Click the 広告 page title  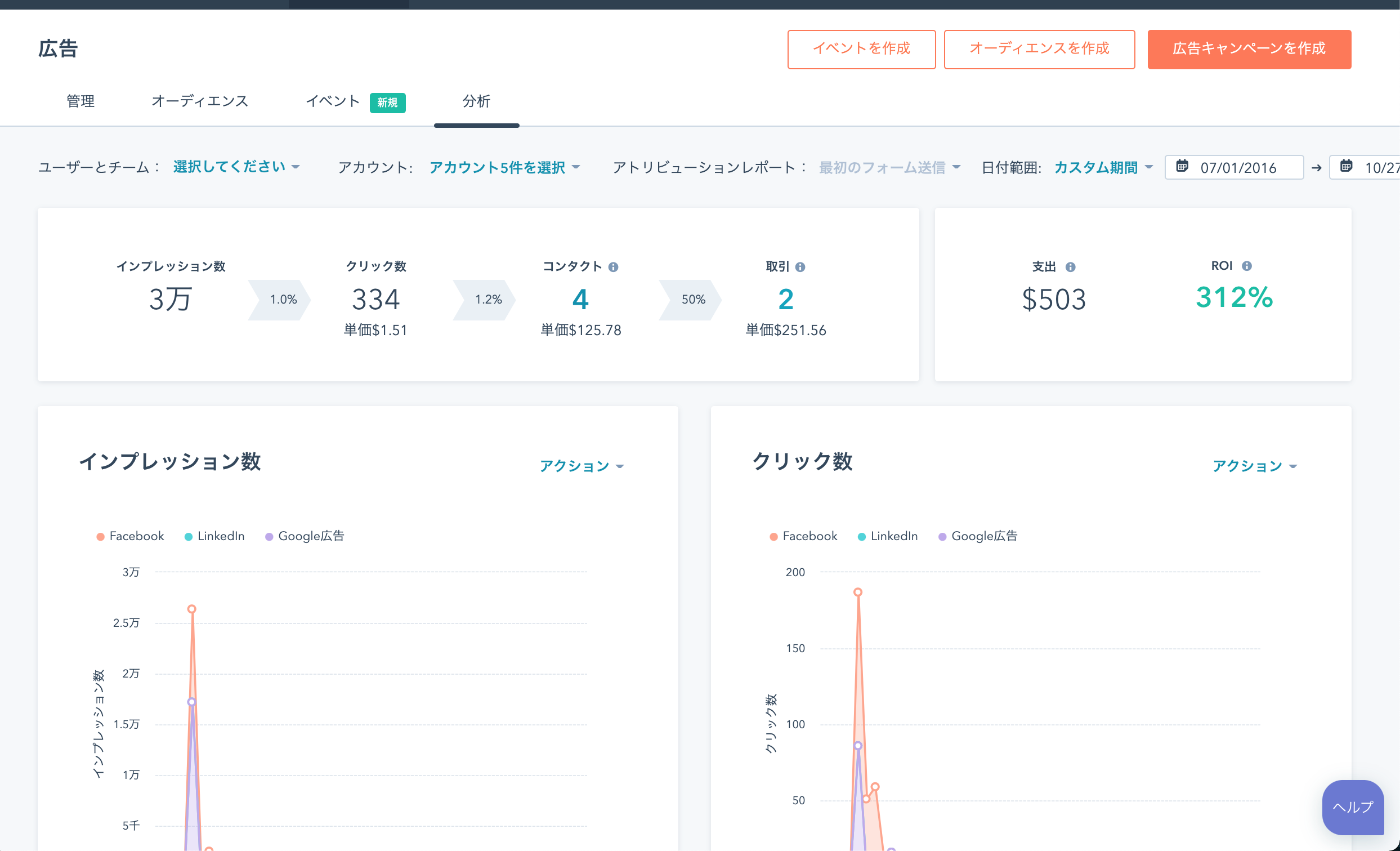point(58,48)
